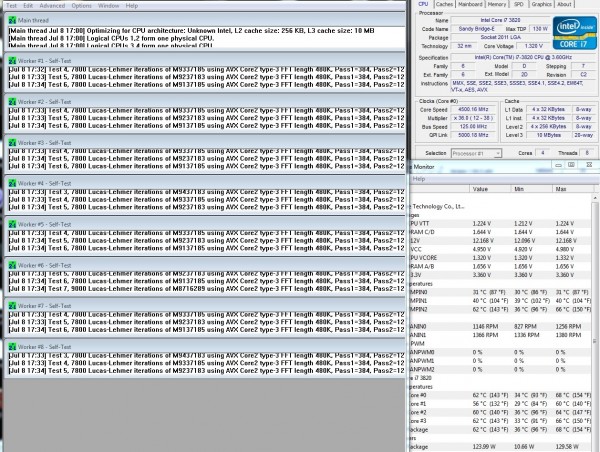
Task: Click the Worker #2 Self-Test icon
Action: pos(12,102)
